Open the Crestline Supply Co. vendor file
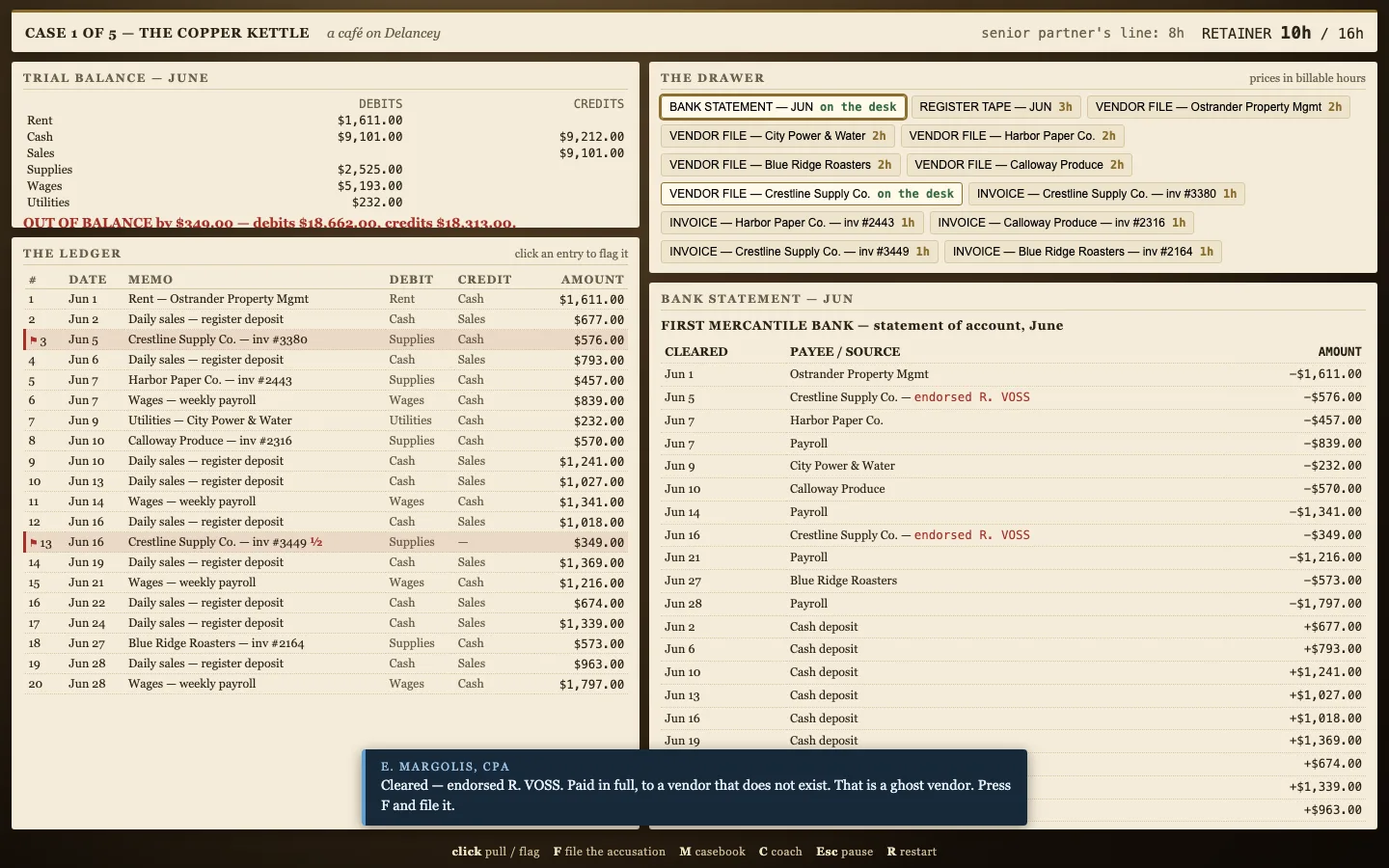Image resolution: width=1389 pixels, height=868 pixels. point(811,194)
